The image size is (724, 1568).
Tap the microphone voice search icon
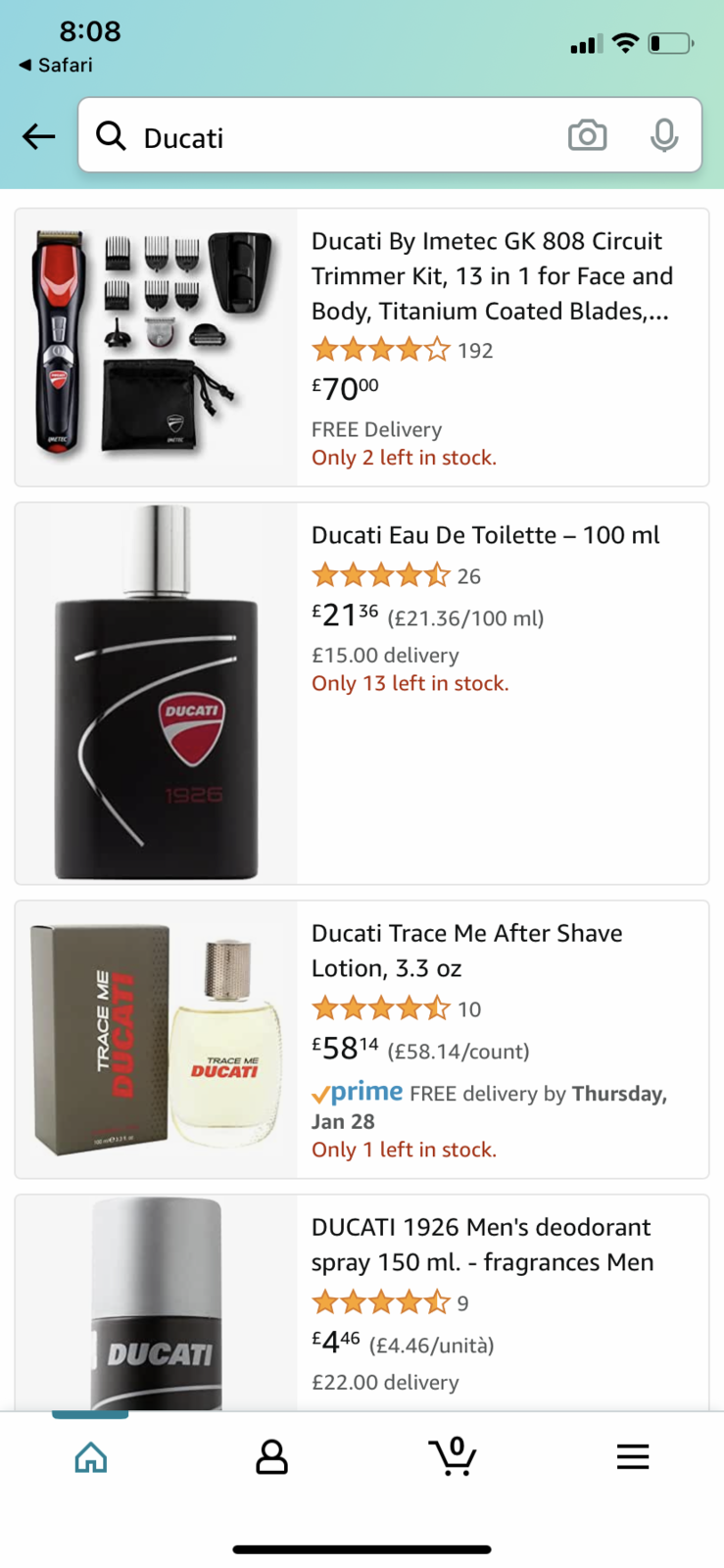(663, 135)
